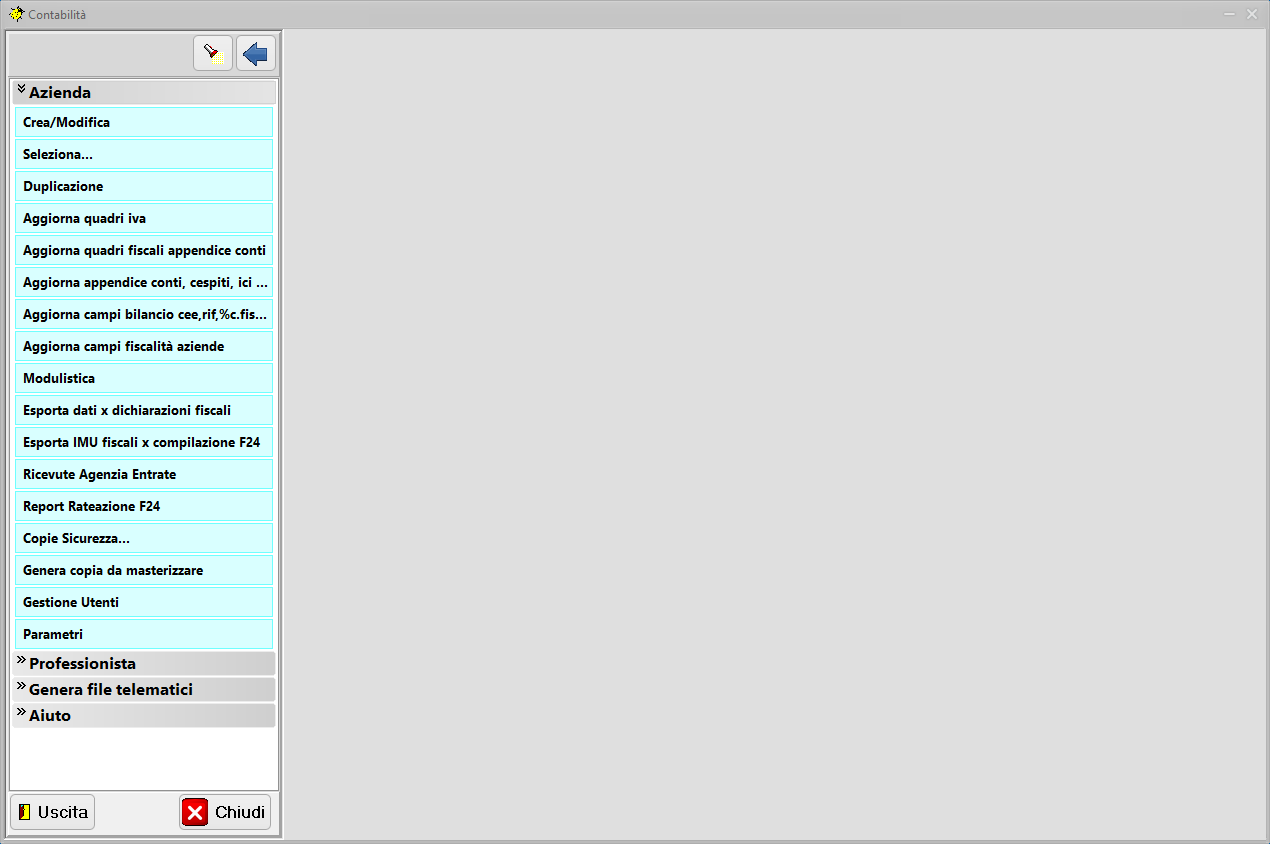
Task: Open Gestione Utenti
Action: 144,602
